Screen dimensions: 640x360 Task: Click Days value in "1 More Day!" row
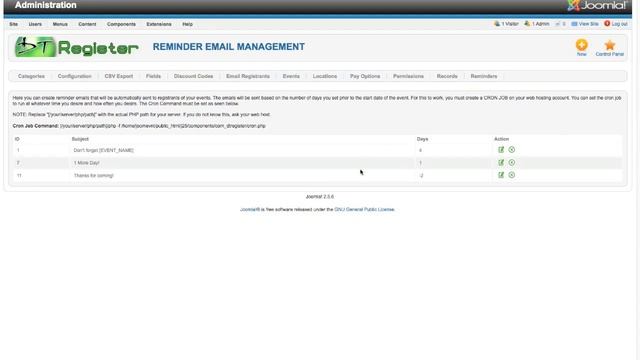tap(420, 163)
